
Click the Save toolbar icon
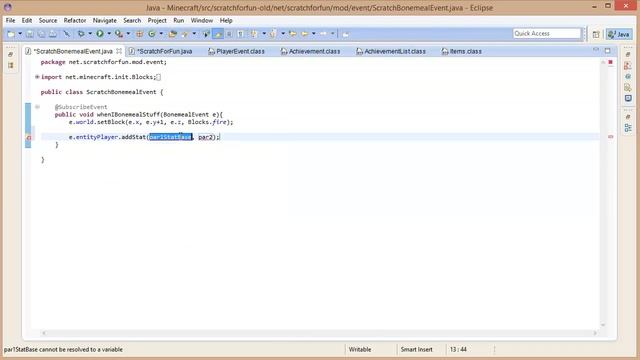[30, 34]
